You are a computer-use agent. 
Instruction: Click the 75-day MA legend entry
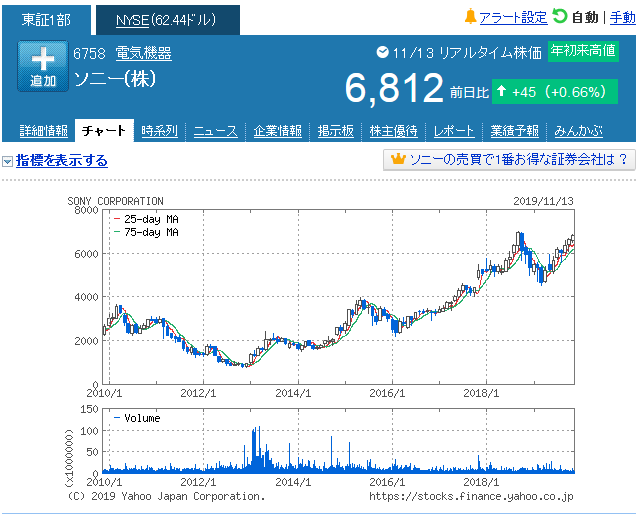147,232
